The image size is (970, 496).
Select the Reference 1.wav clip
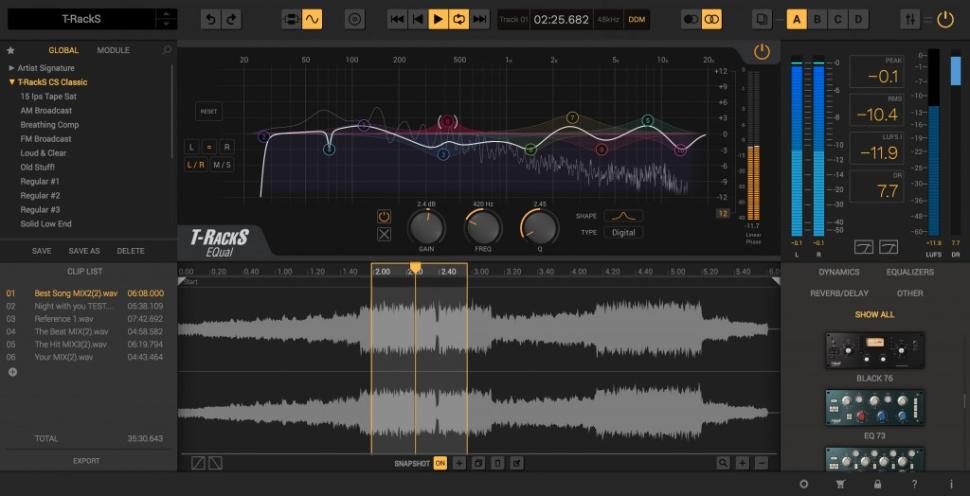tap(85, 319)
